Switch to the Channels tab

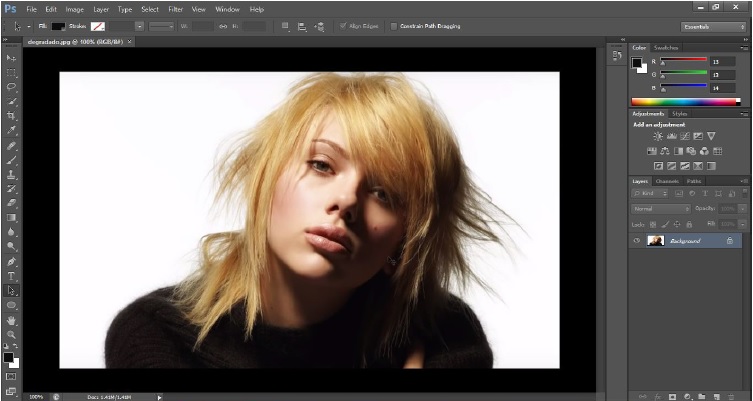tap(666, 181)
